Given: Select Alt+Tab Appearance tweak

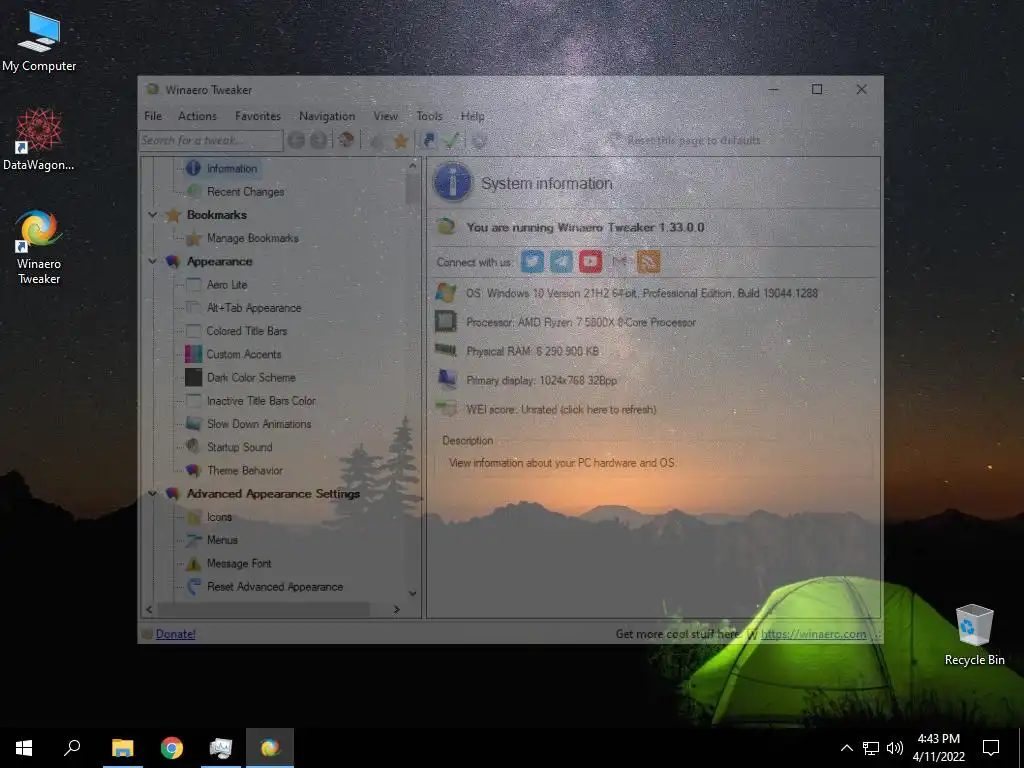Looking at the screenshot, I should click(x=254, y=308).
